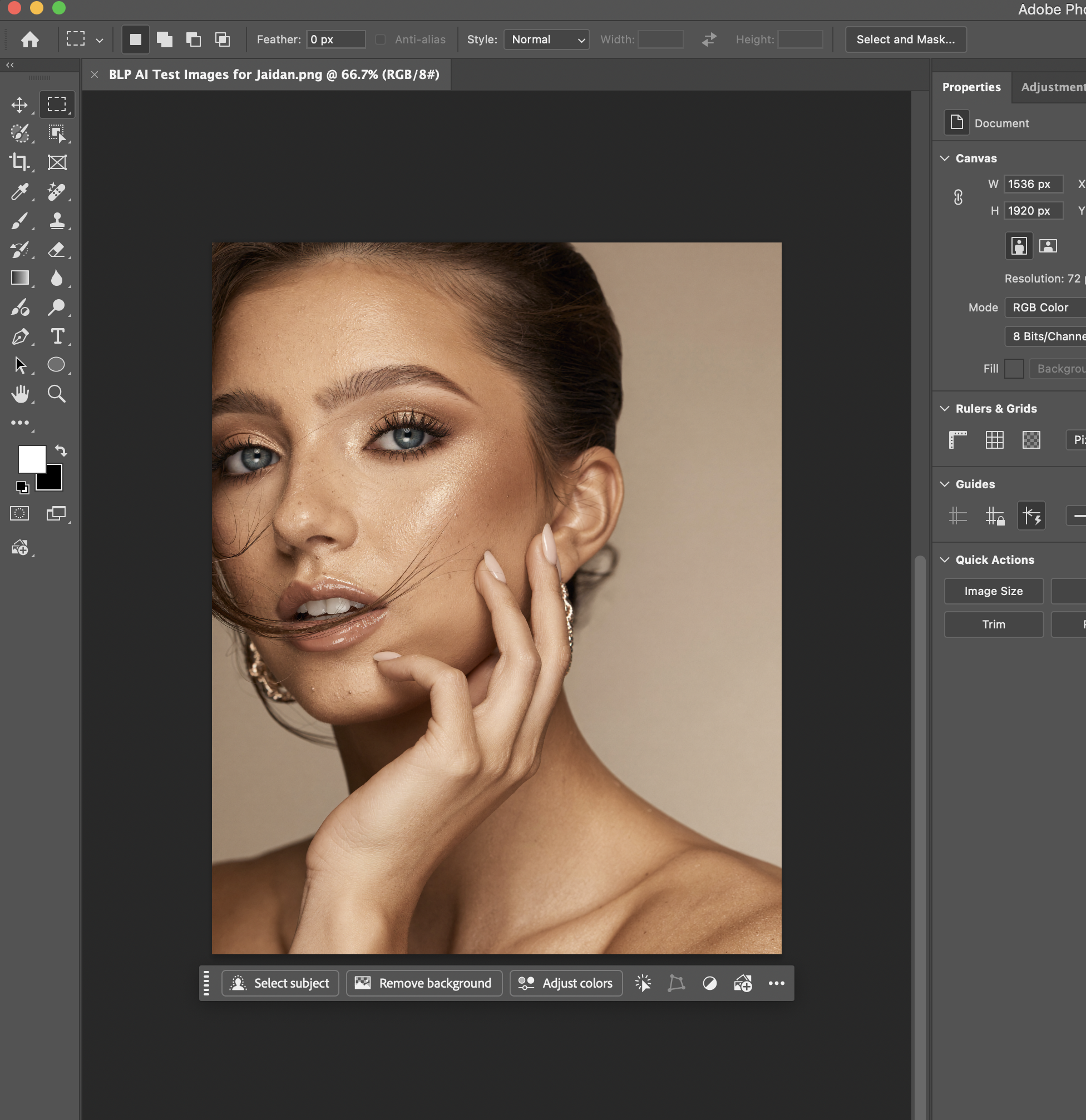Screen dimensions: 1086x1120
Task: Click the Home icon in options bar
Action: 29,39
